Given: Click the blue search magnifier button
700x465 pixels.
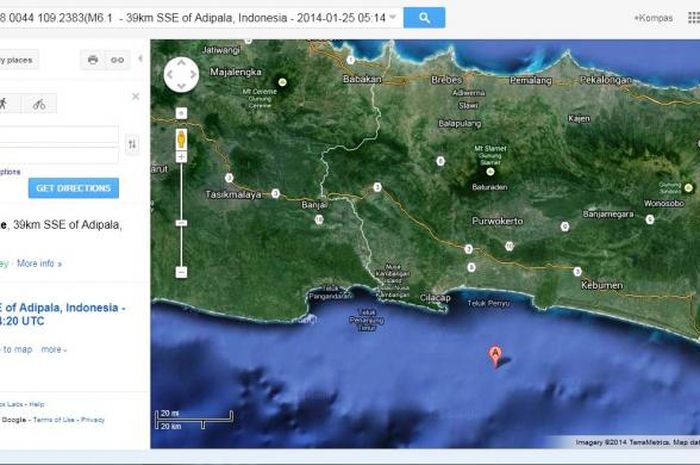Looking at the screenshot, I should click(424, 18).
